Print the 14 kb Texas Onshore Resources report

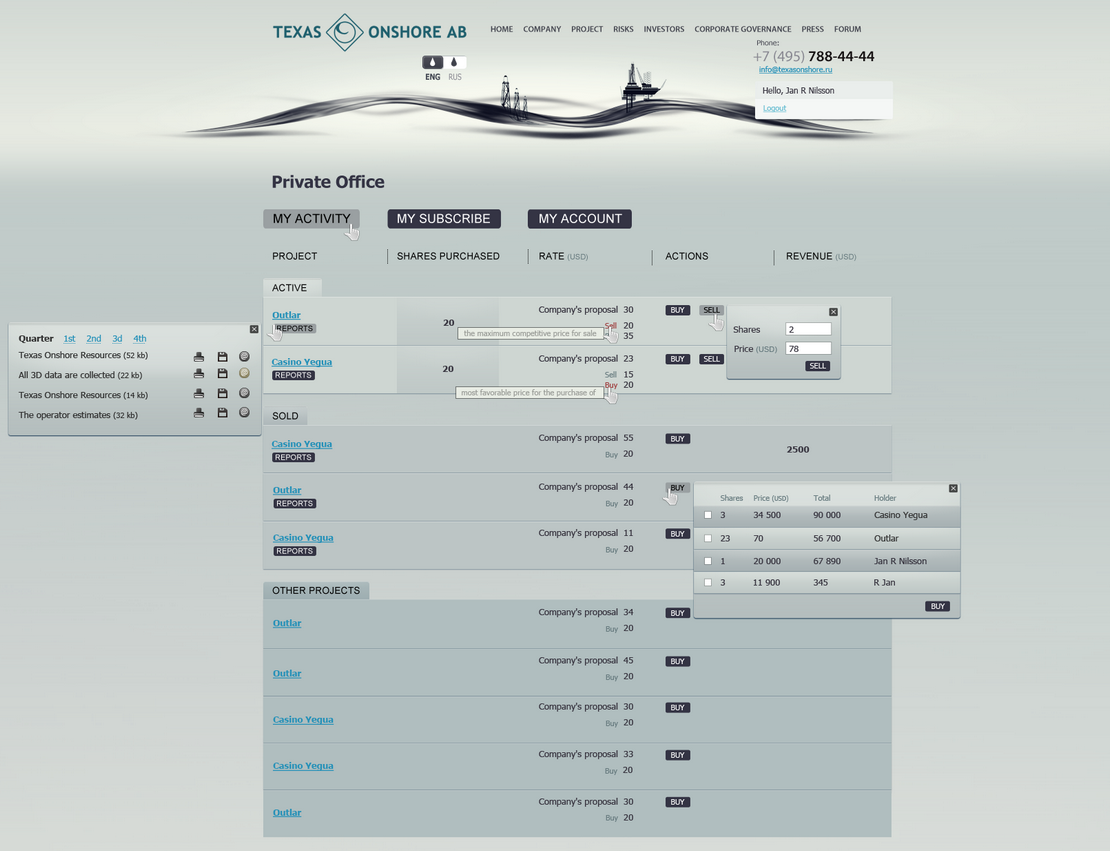coord(198,393)
